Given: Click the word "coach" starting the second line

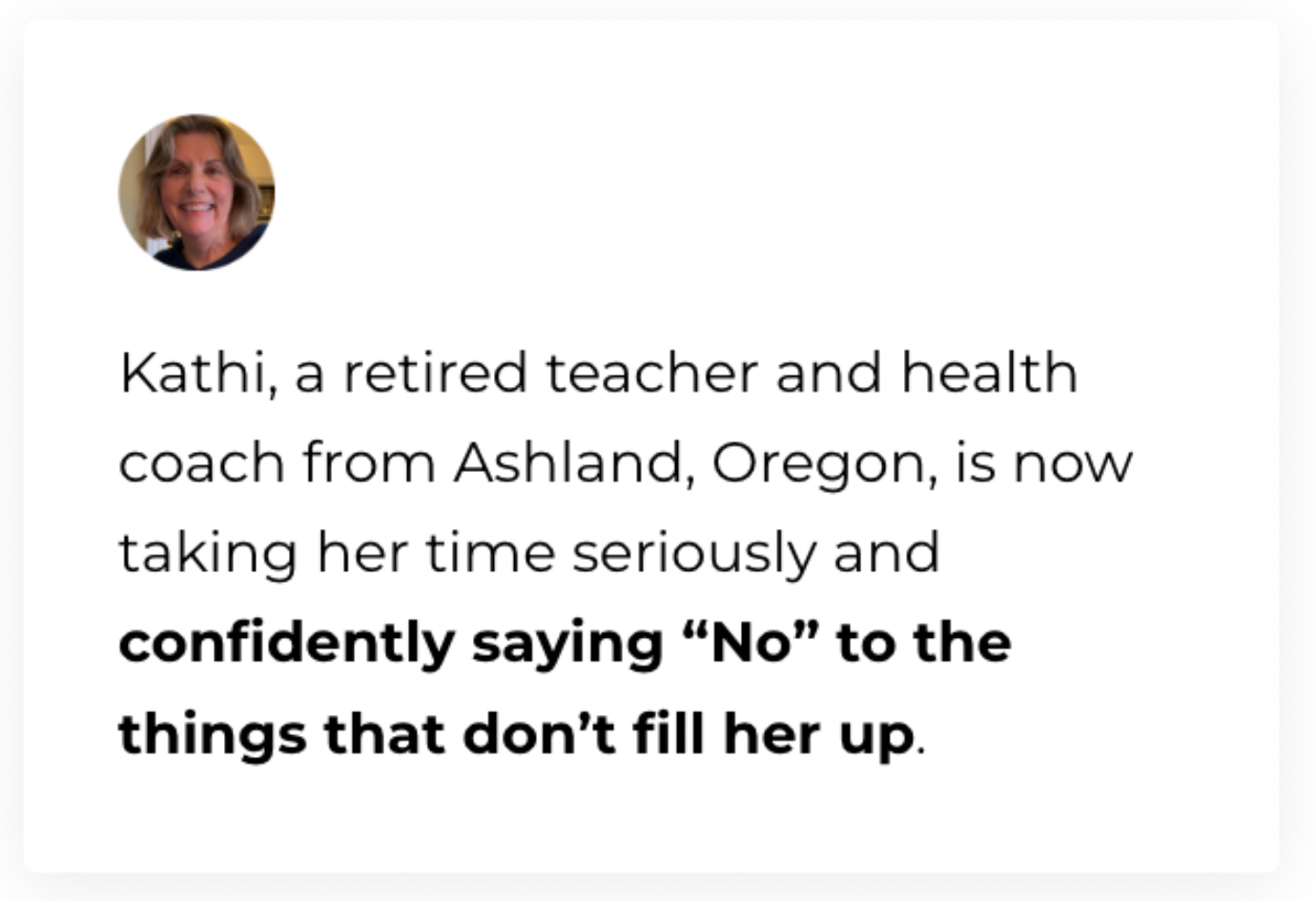Looking at the screenshot, I should tap(202, 463).
